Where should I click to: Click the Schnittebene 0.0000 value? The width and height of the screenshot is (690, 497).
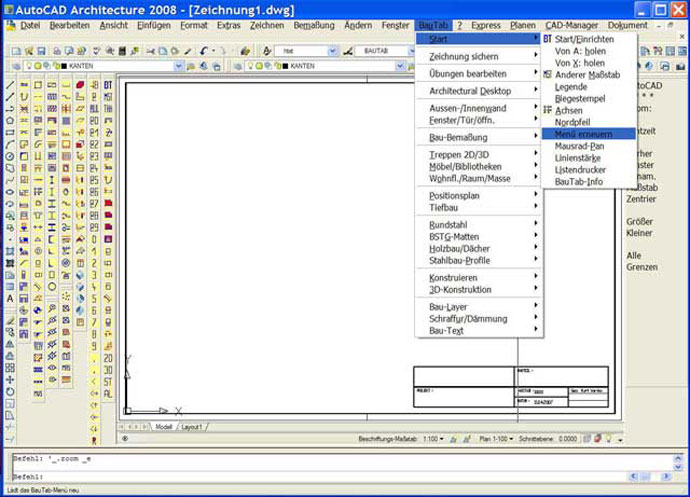(568, 439)
